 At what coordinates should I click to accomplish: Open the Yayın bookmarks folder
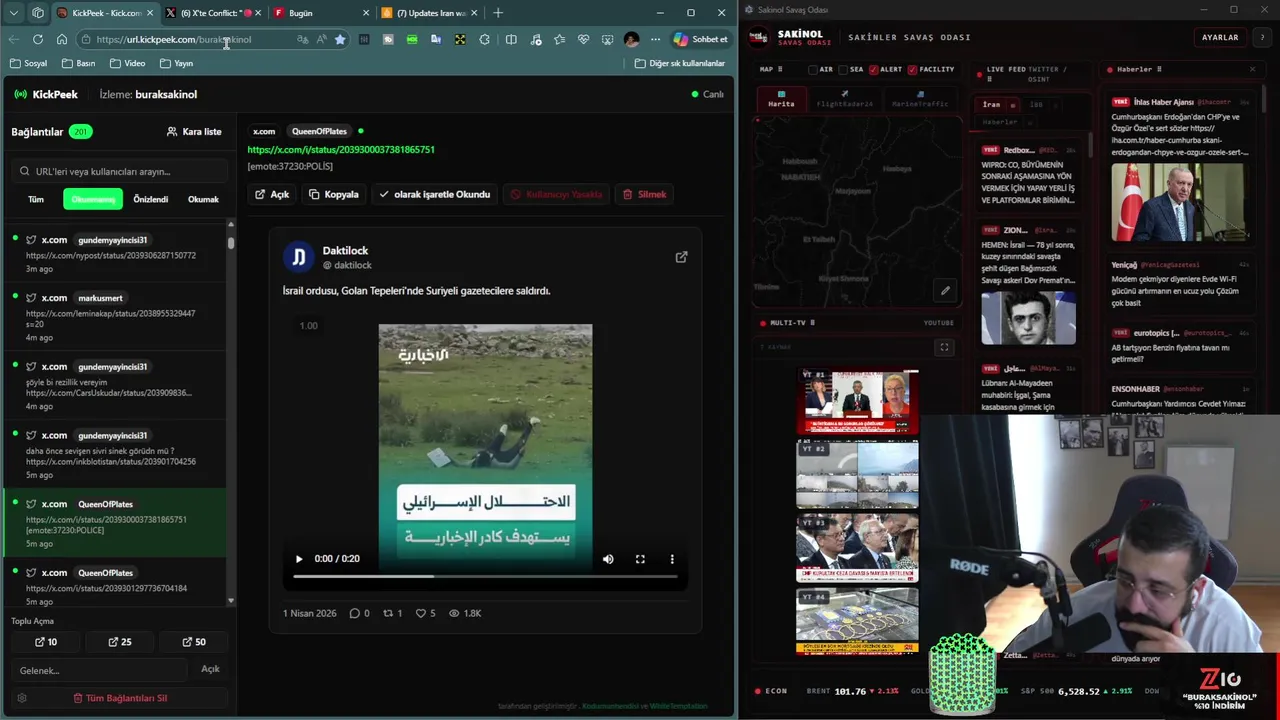pos(176,63)
